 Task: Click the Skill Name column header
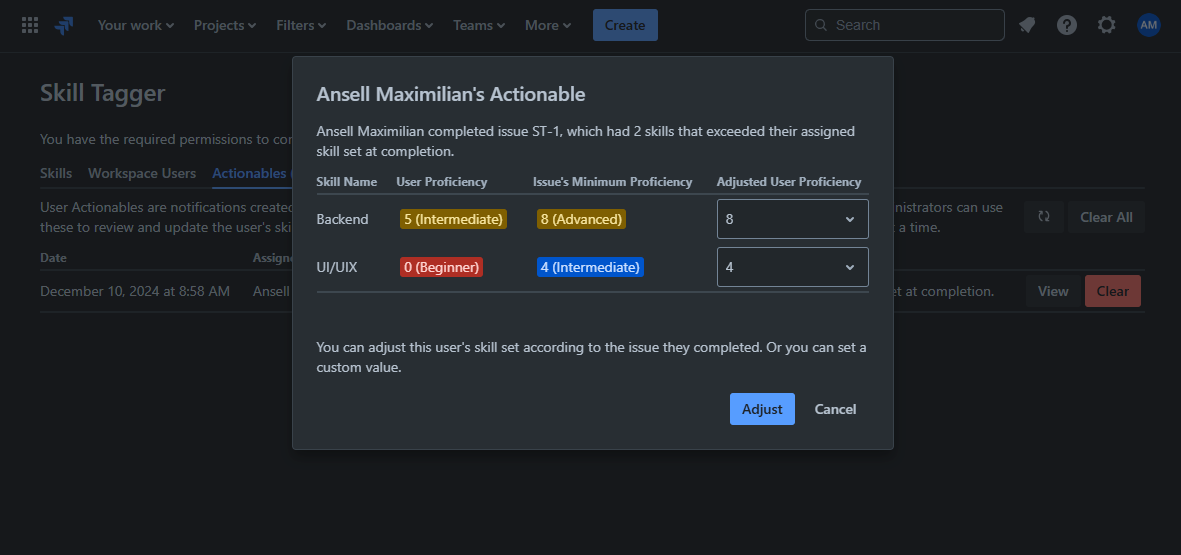[x=347, y=181]
